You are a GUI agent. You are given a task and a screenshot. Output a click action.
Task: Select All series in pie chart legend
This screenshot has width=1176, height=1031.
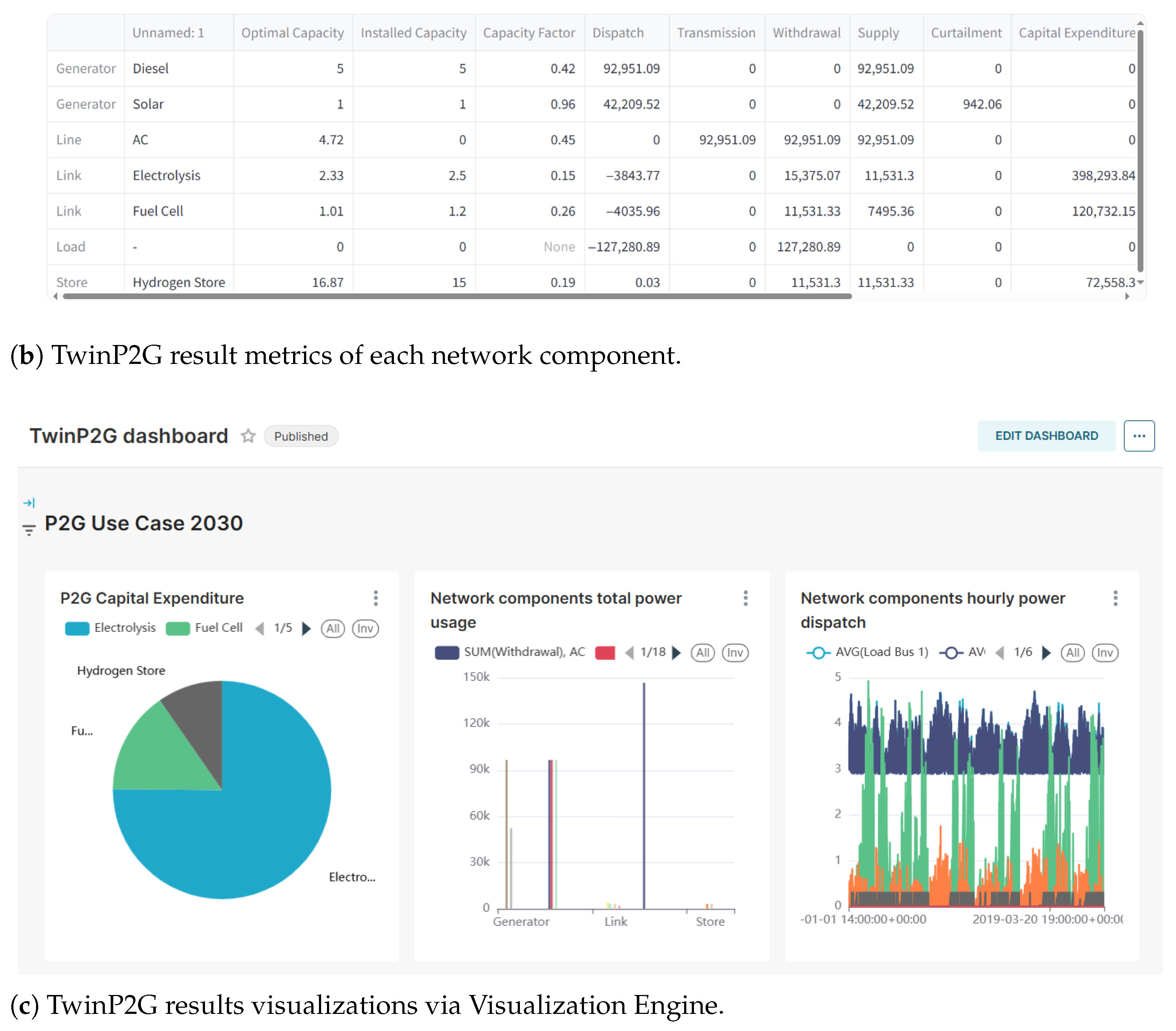pos(332,628)
